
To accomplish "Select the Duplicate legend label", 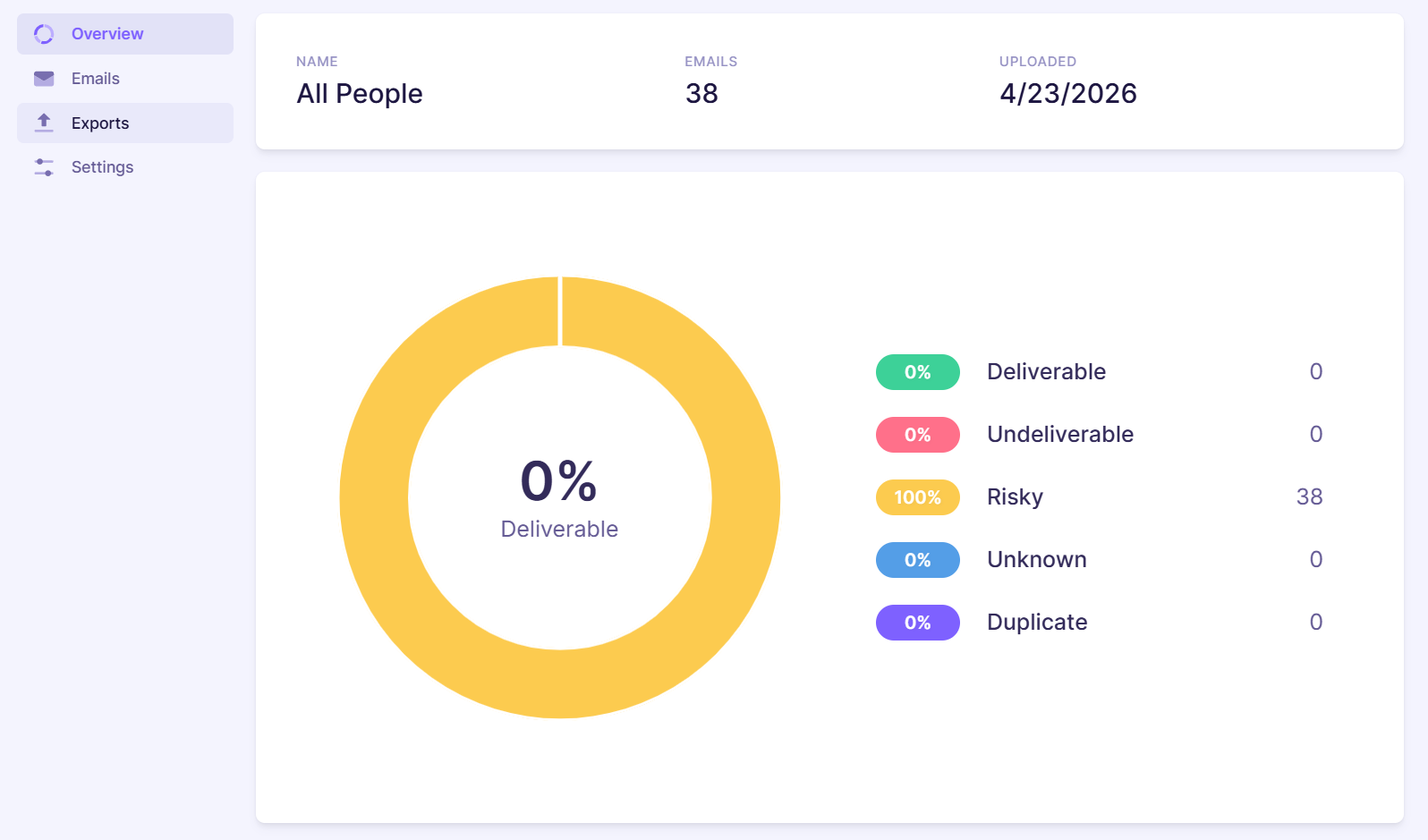I will point(1037,623).
